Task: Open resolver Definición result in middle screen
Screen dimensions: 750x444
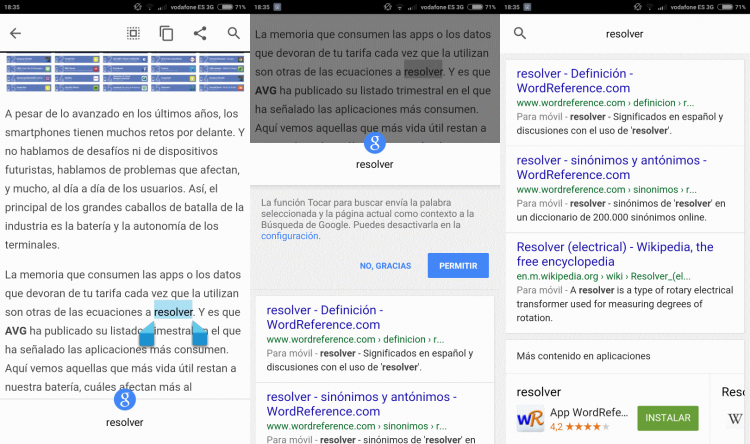Action: click(x=325, y=317)
